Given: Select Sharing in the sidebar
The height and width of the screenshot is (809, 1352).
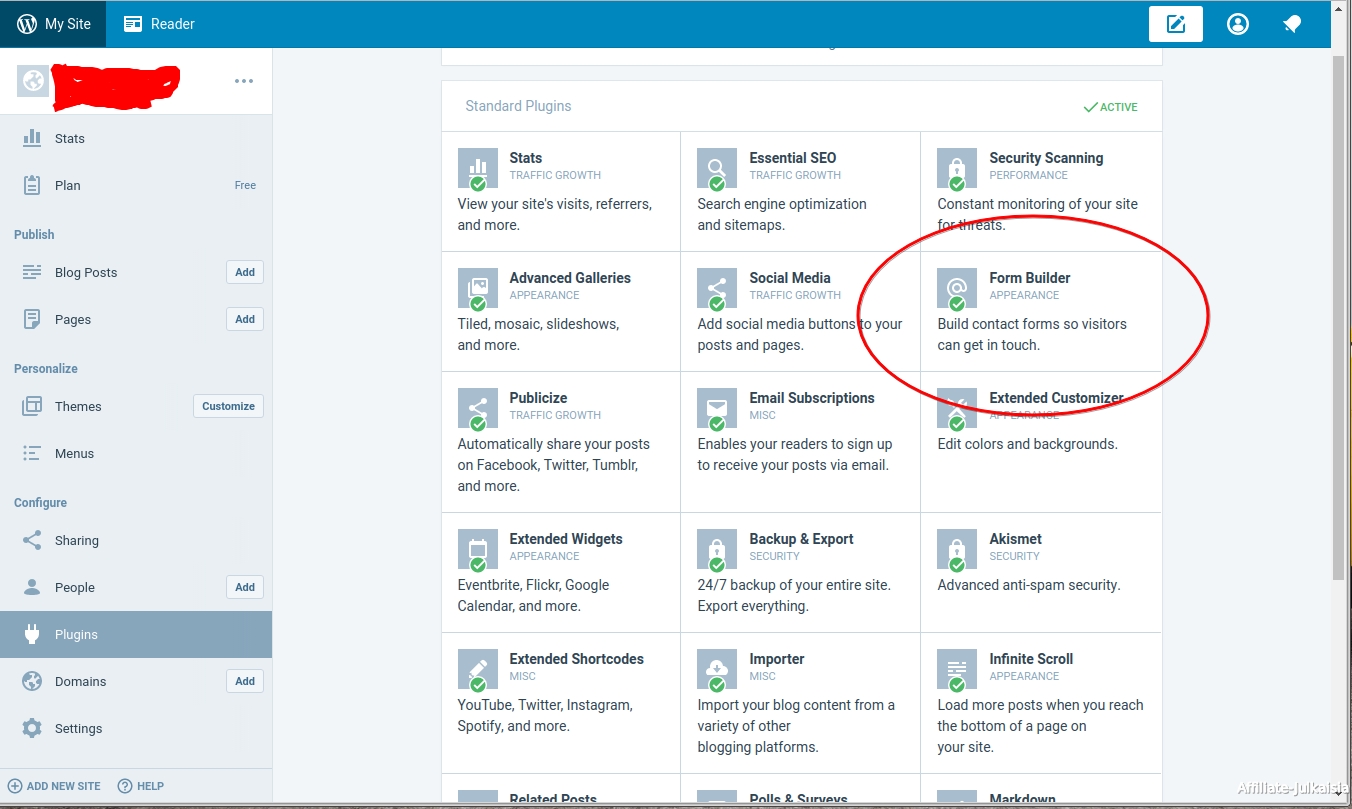Looking at the screenshot, I should point(76,540).
